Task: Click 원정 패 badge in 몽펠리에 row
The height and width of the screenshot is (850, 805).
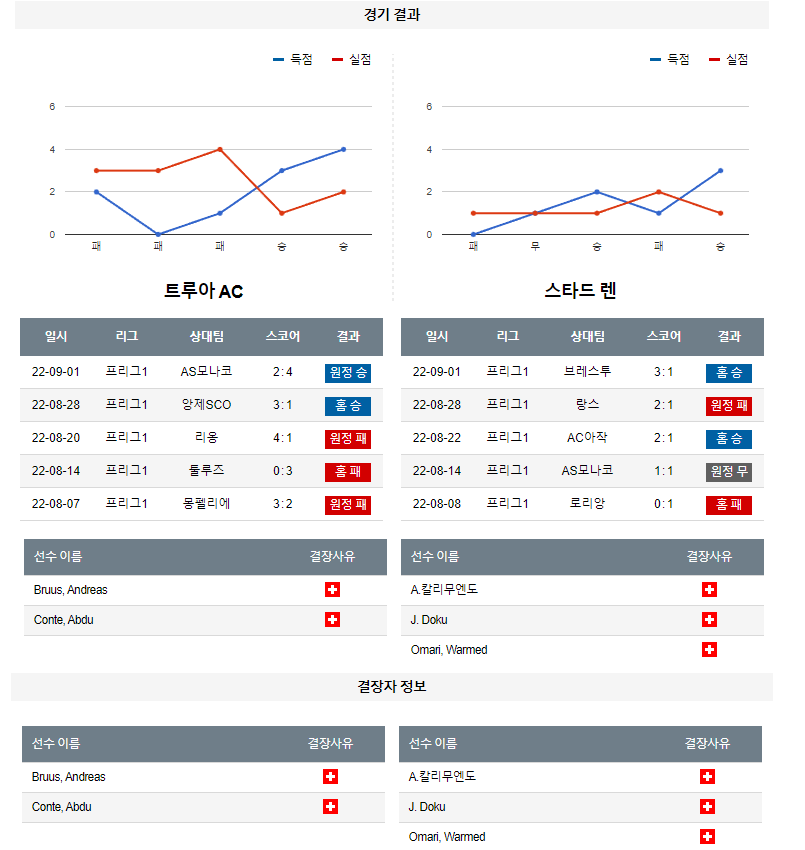Action: 348,505
